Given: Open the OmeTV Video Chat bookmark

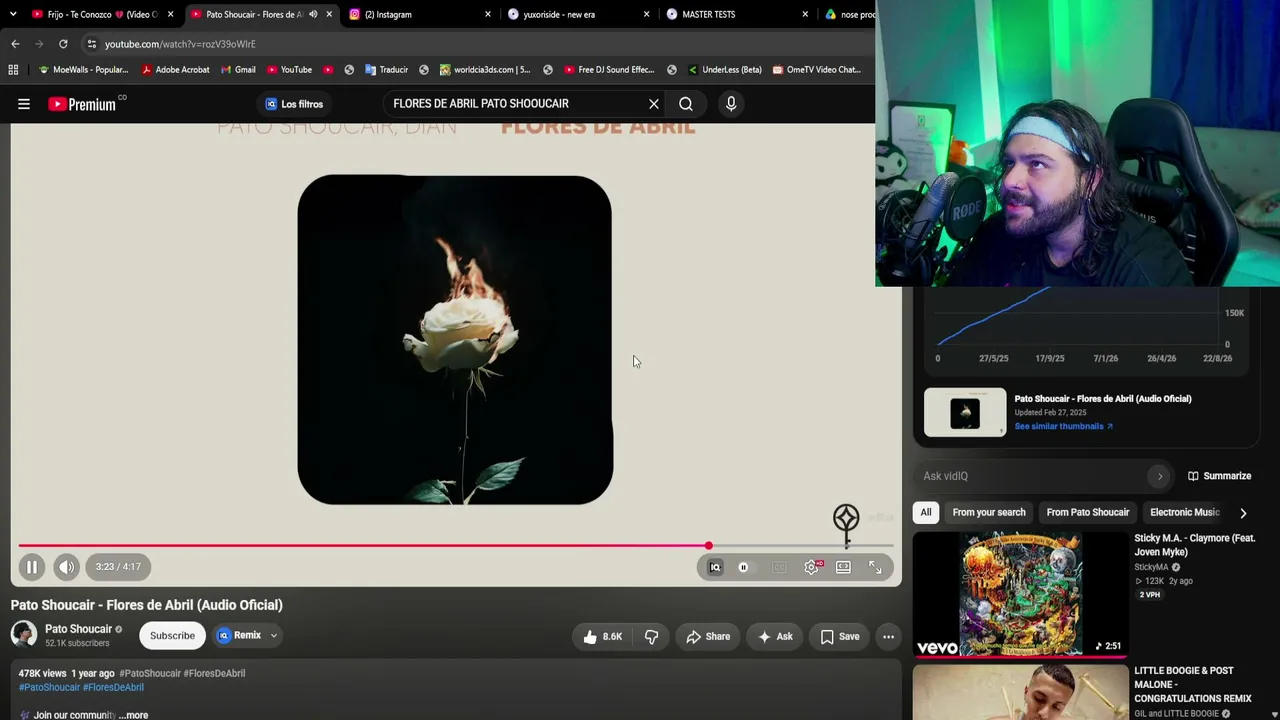Looking at the screenshot, I should tap(816, 70).
